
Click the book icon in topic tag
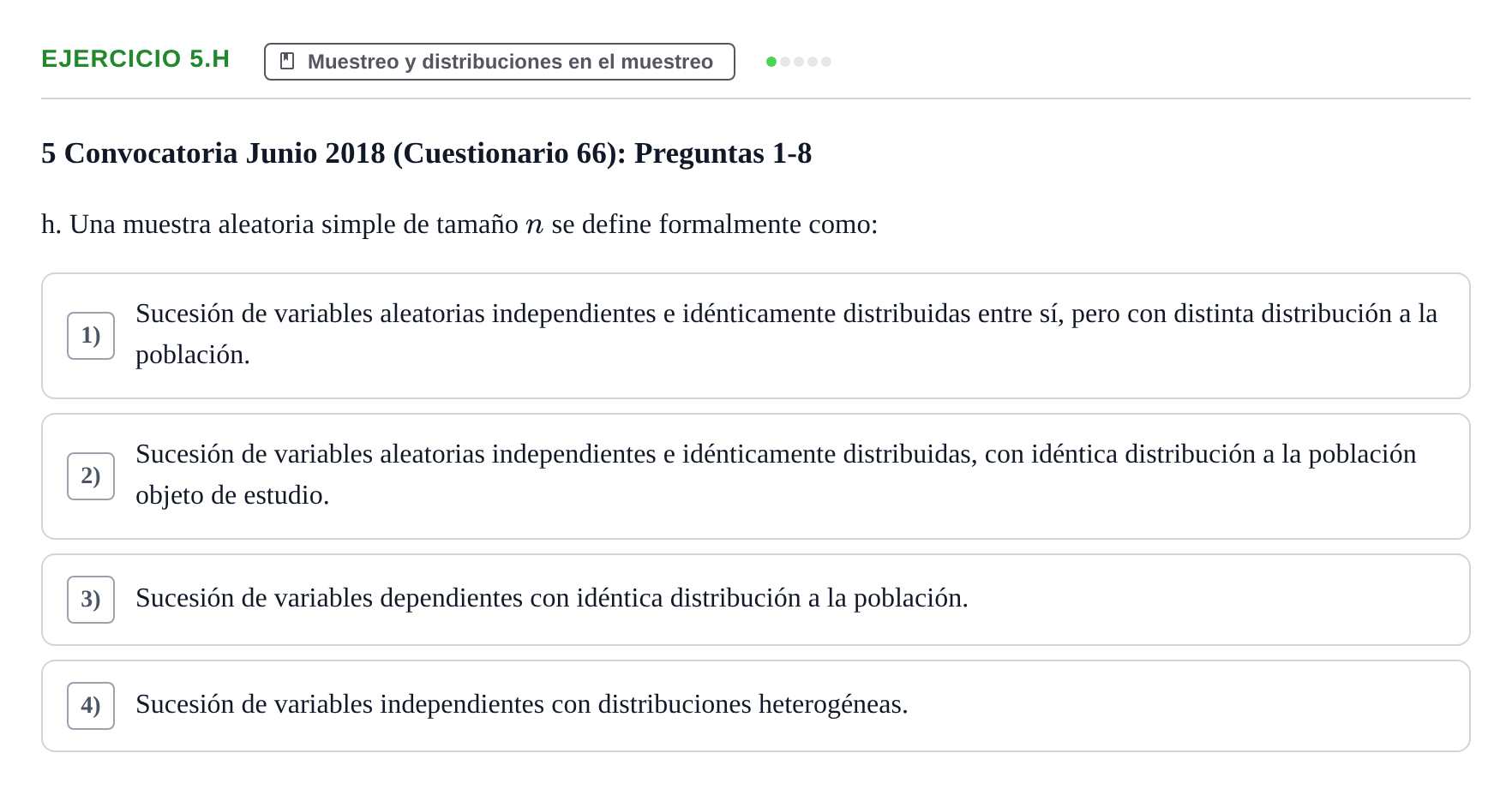tap(287, 62)
